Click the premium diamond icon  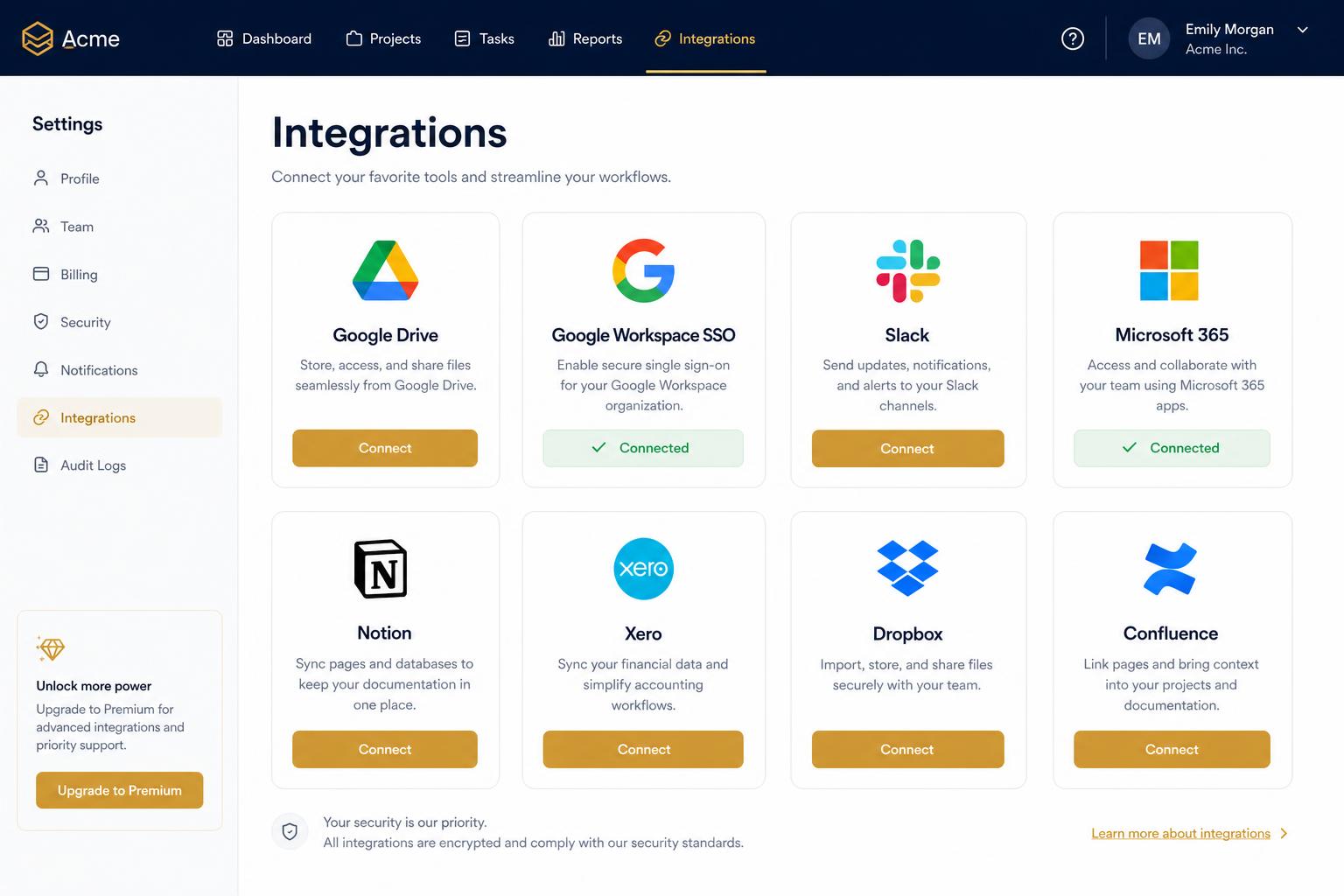(52, 649)
